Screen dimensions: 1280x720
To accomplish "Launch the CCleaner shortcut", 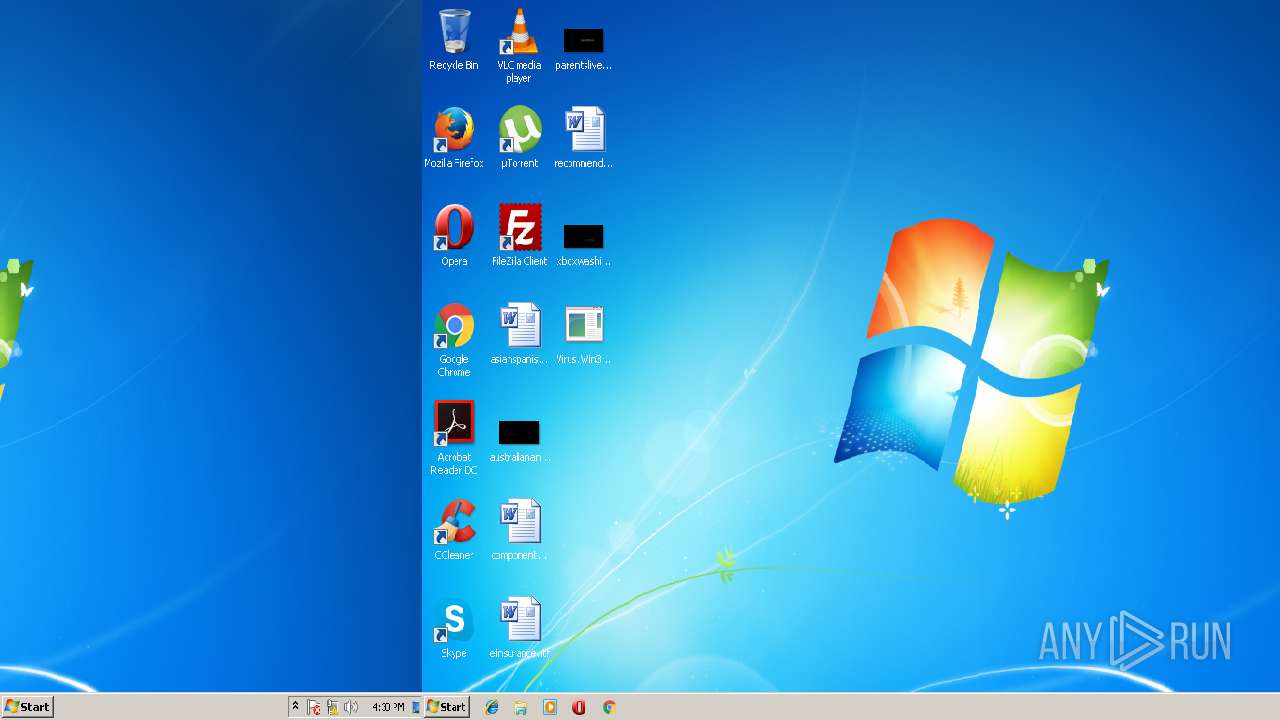I will (x=454, y=529).
